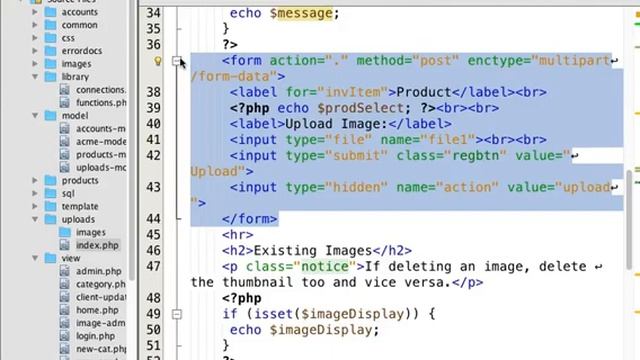Image resolution: width=640 pixels, height=360 pixels.
Task: Select images subfolder under uploads
Action: pyautogui.click(x=91, y=232)
